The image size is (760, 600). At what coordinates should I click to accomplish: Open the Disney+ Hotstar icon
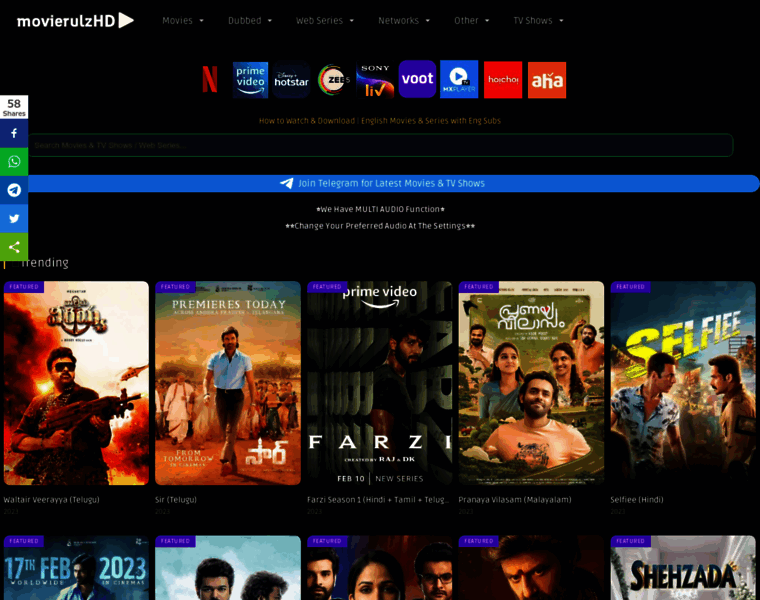291,80
